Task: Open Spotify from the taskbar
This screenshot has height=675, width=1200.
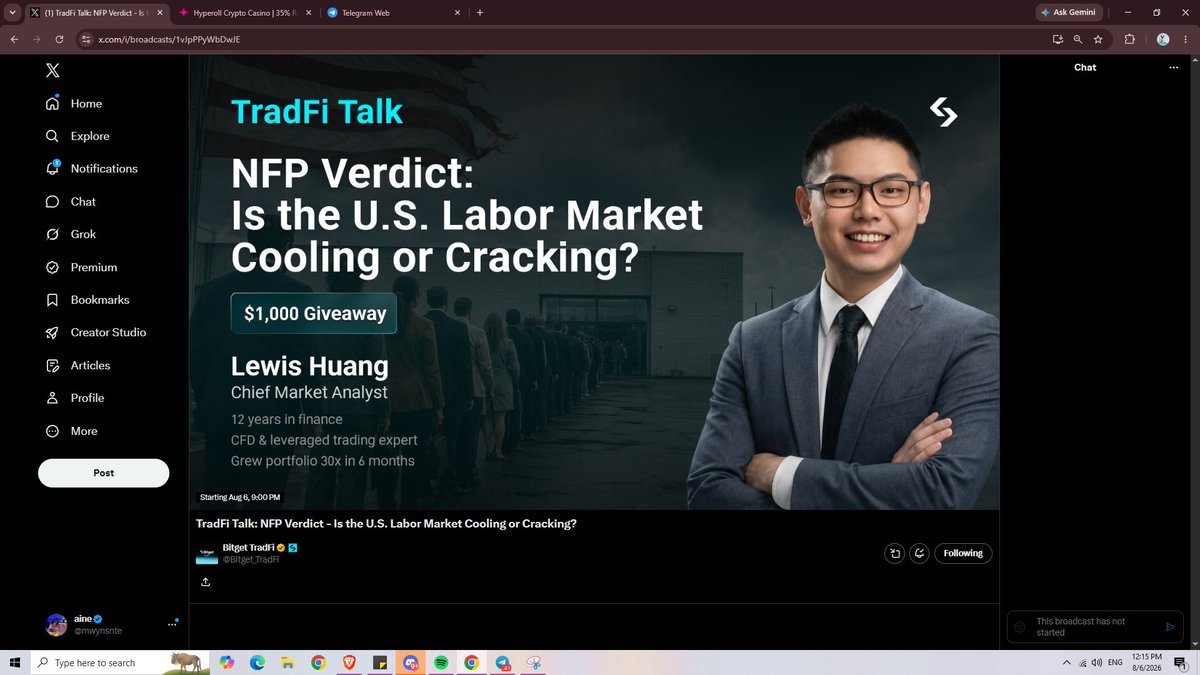Action: click(x=441, y=663)
